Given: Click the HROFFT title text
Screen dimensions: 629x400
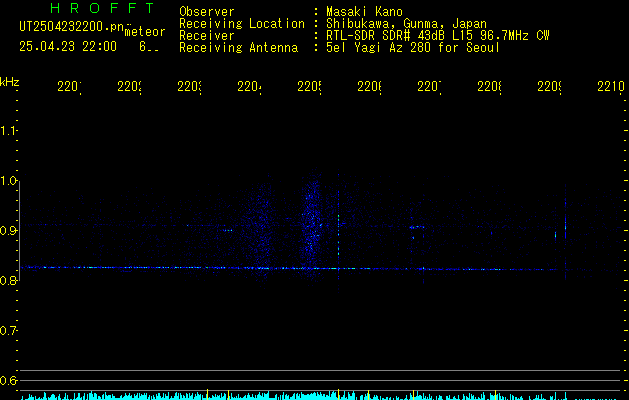Looking at the screenshot, I should 102,8.
